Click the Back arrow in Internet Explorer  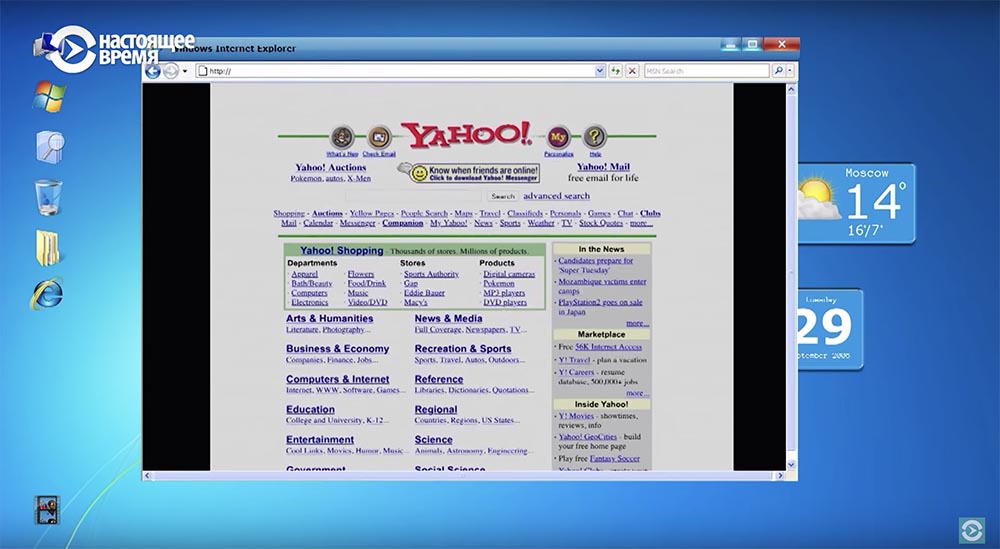click(x=152, y=71)
